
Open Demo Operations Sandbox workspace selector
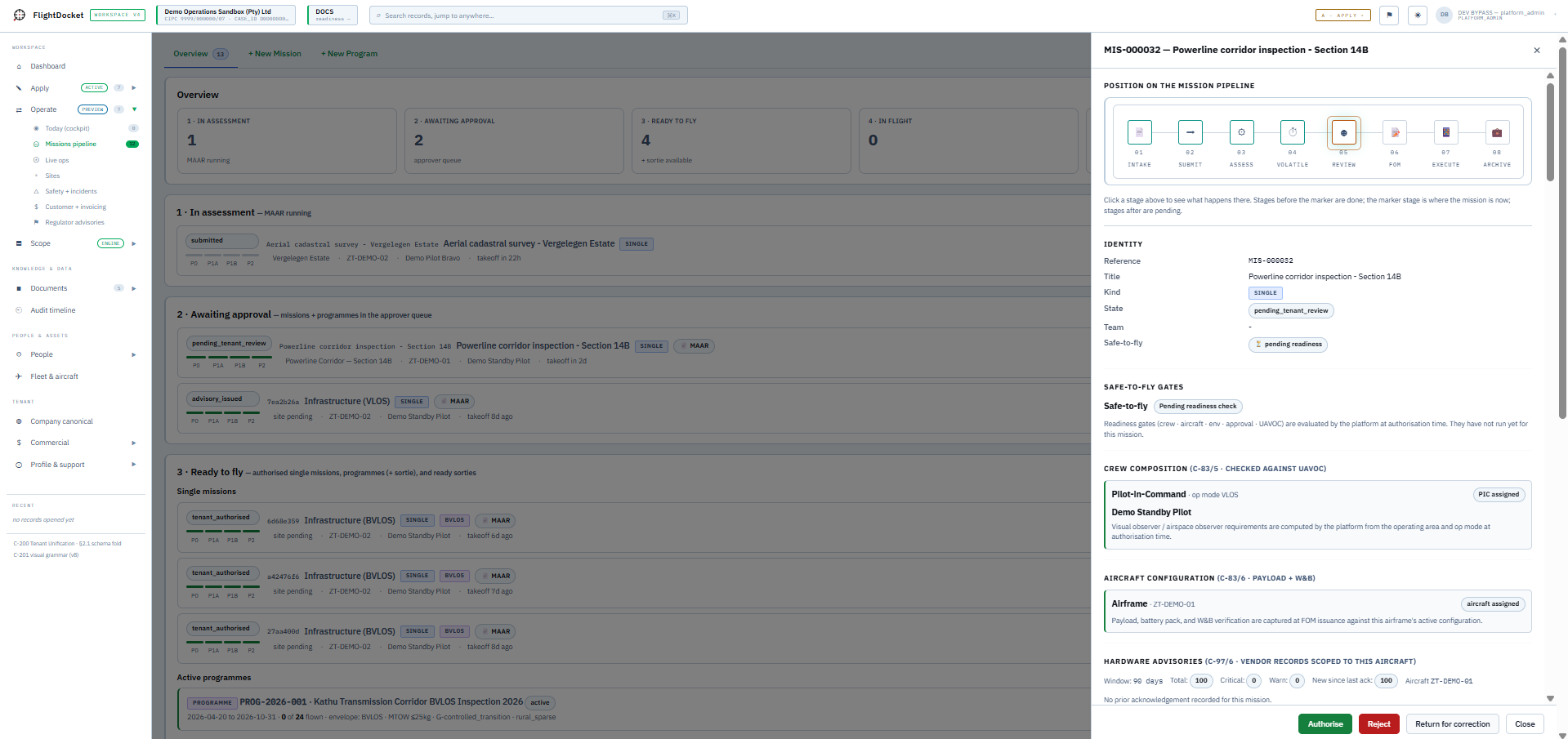pyautogui.click(x=226, y=15)
